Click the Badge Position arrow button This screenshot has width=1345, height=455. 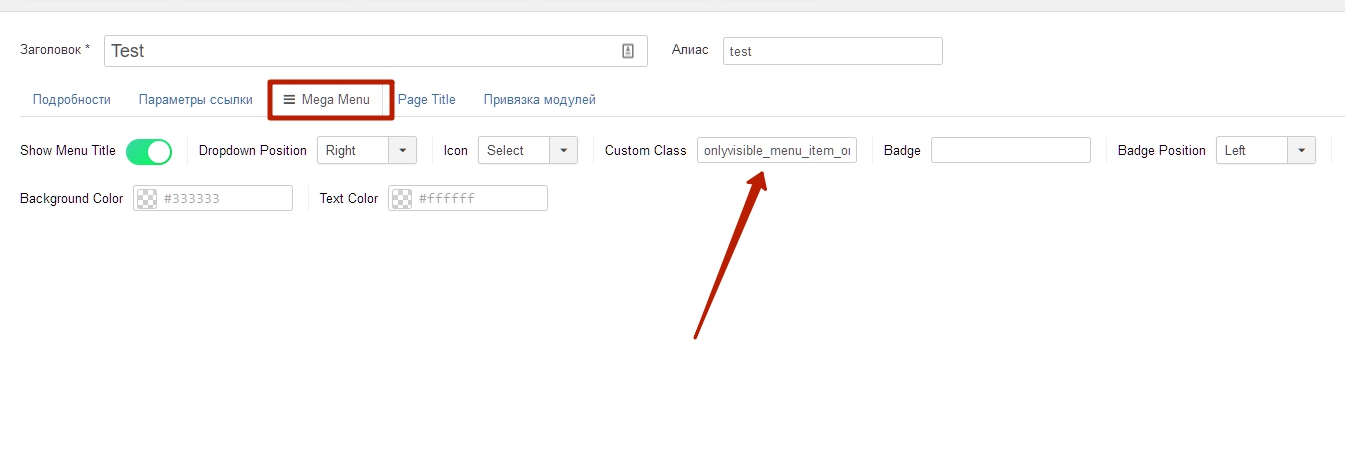point(1301,151)
